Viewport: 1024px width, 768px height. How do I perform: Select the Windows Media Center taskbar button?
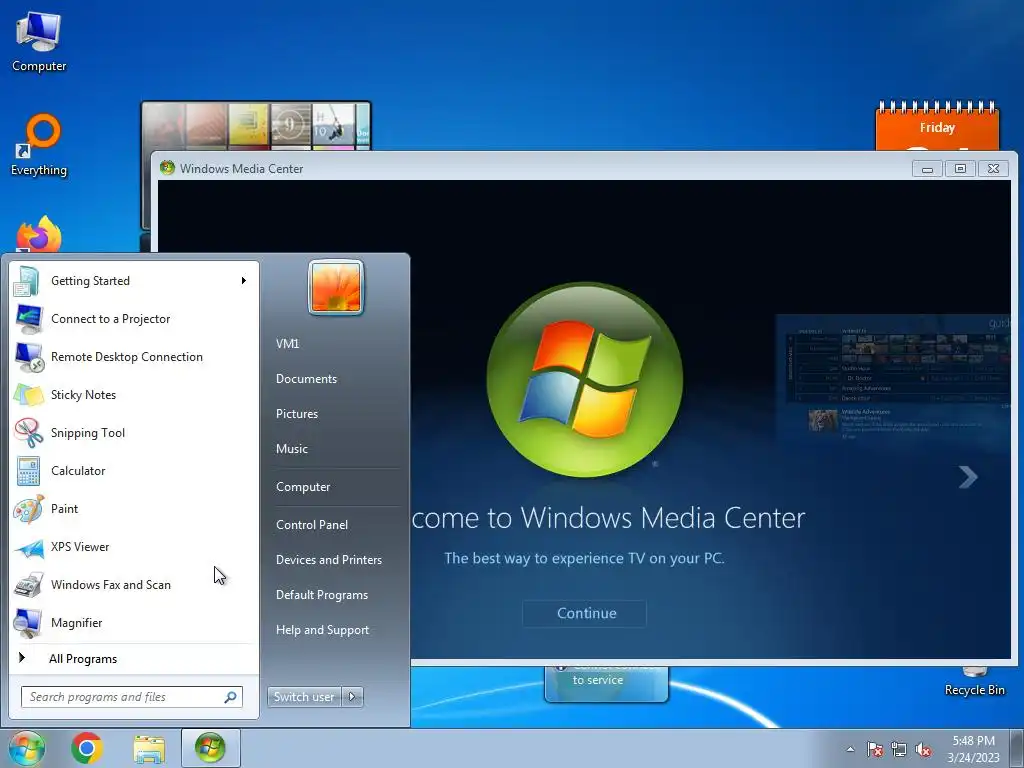coord(210,748)
